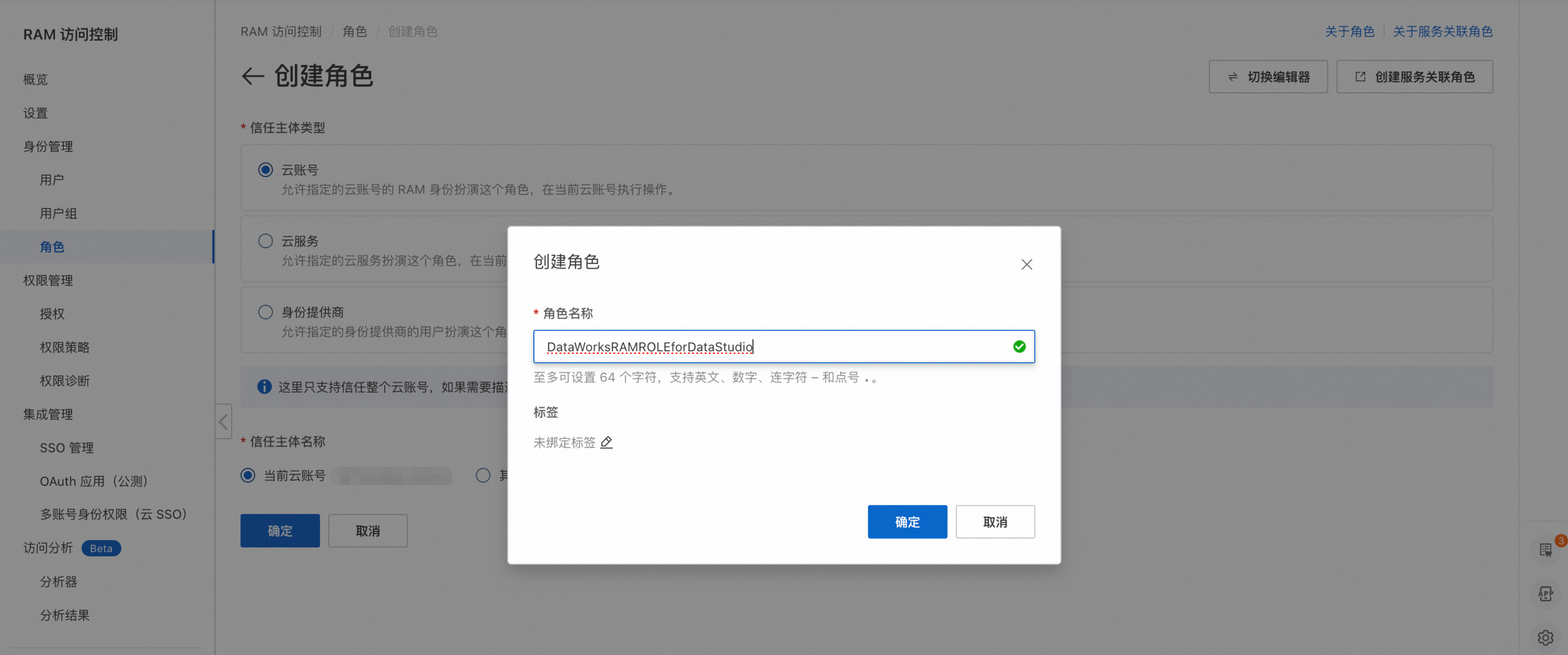This screenshot has width=1568, height=655.
Task: Click the blue info icon in the notice bar
Action: coord(264,387)
